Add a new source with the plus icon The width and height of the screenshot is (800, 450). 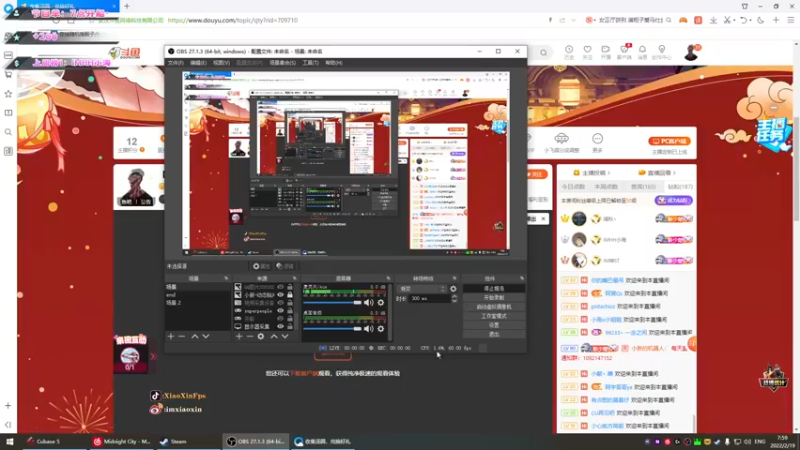point(239,336)
